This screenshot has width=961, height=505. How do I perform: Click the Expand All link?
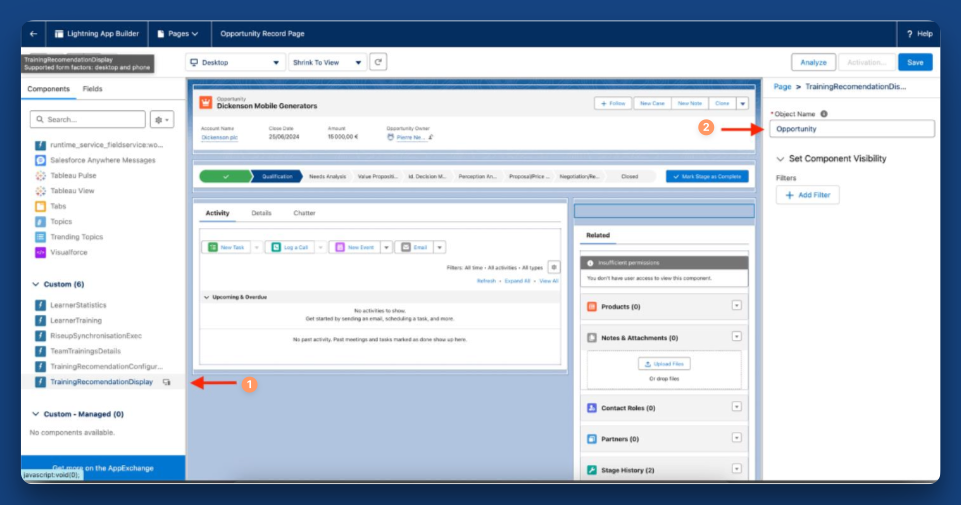pos(517,281)
